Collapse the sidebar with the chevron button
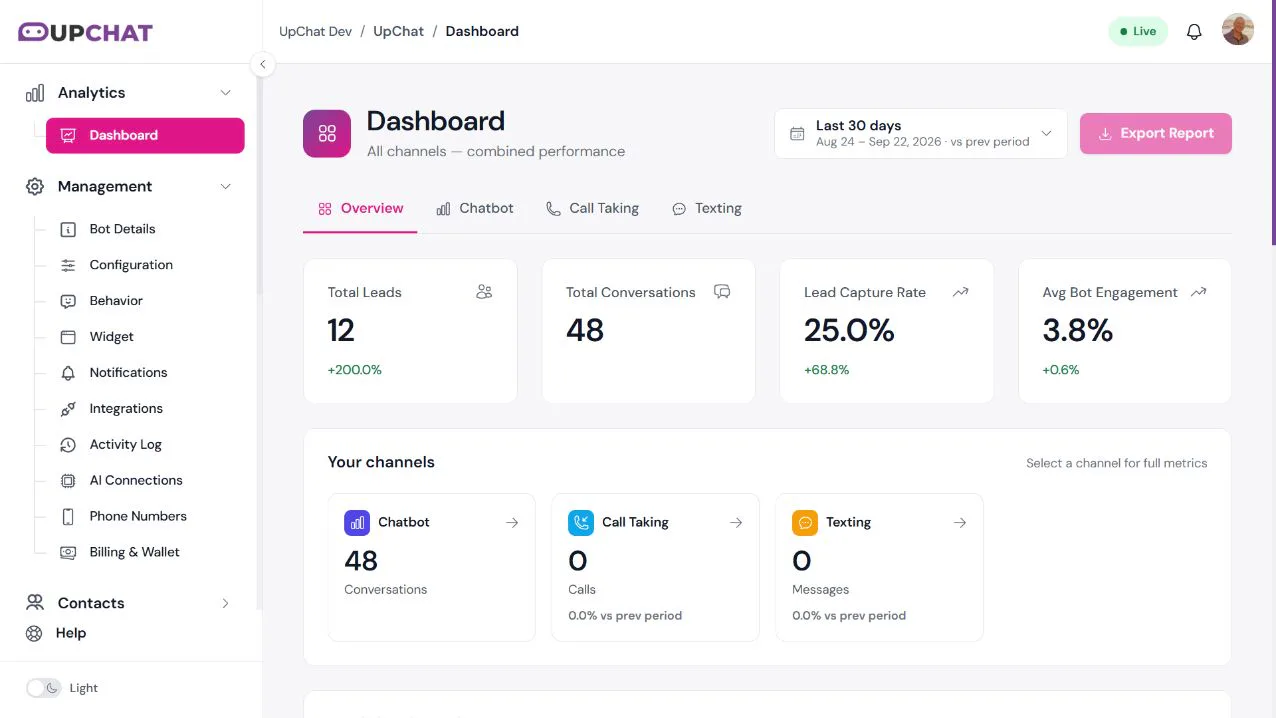The image size is (1276, 718). click(262, 64)
